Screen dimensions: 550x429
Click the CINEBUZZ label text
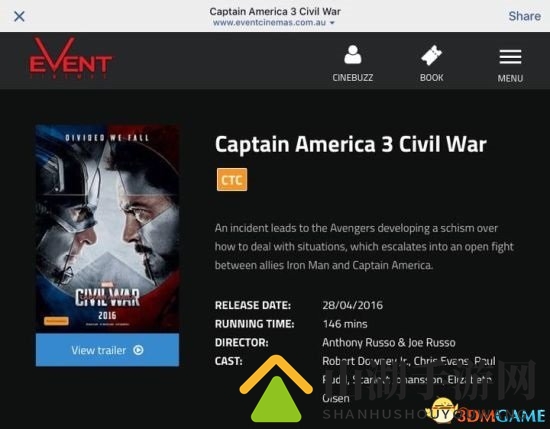click(x=353, y=78)
